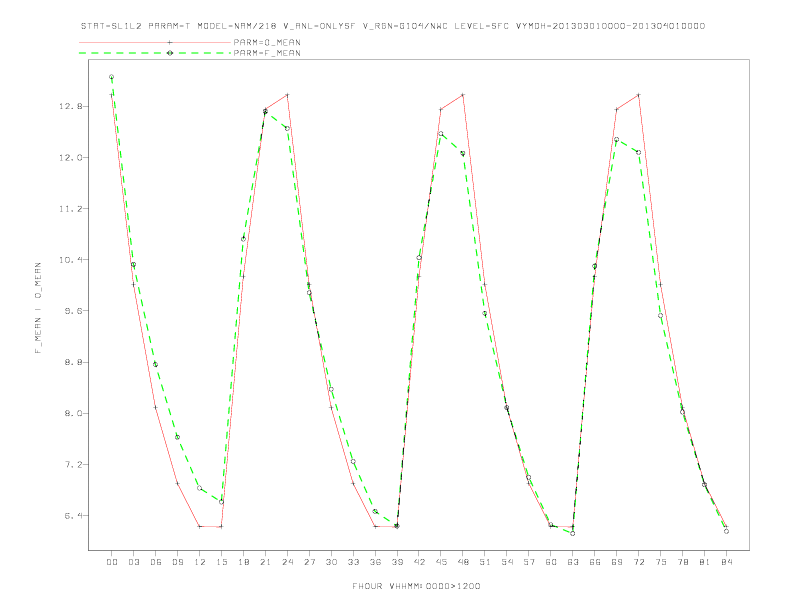Click forecast hour label 45 on x-axis
Screen dimensions: 792x612
tap(441, 562)
